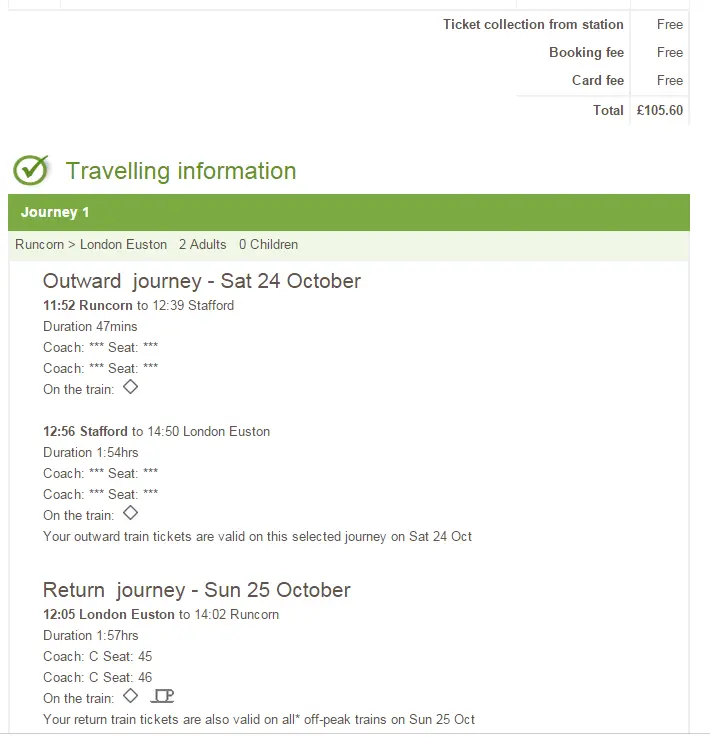Click Coach C Seat 45 reservation line
This screenshot has width=710, height=738.
point(98,656)
